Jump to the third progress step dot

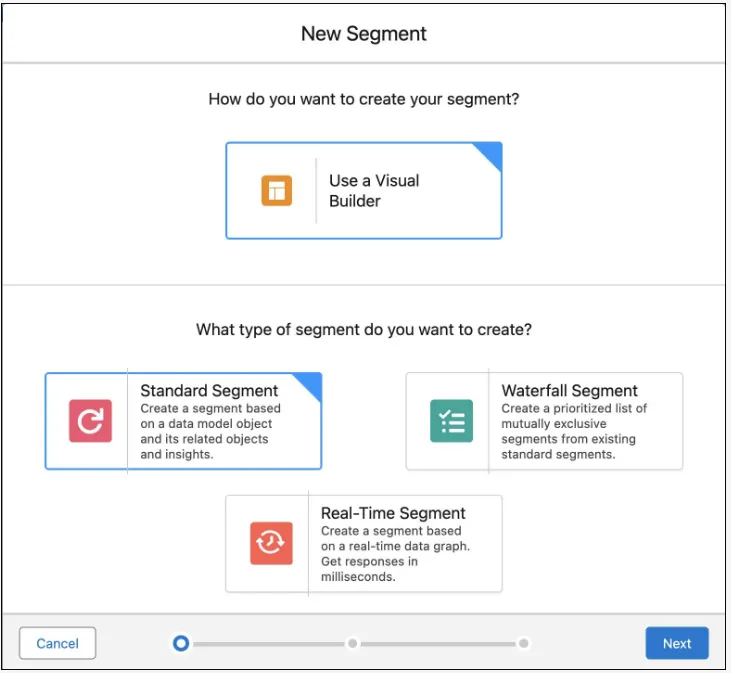pos(523,643)
